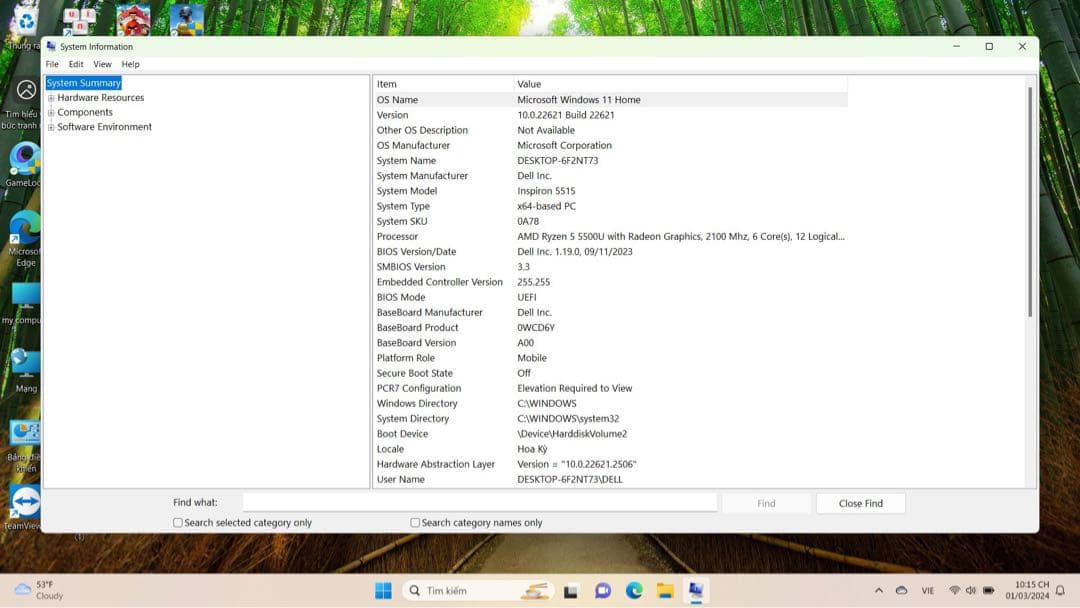Image resolution: width=1080 pixels, height=608 pixels.
Task: Toggle the Wi-Fi status icon
Action: point(955,590)
